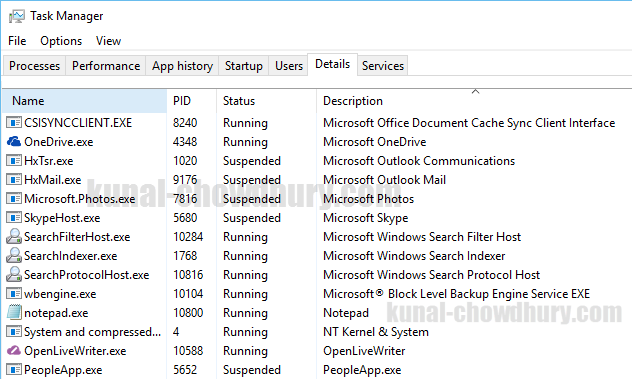Select the Details tab

333,64
